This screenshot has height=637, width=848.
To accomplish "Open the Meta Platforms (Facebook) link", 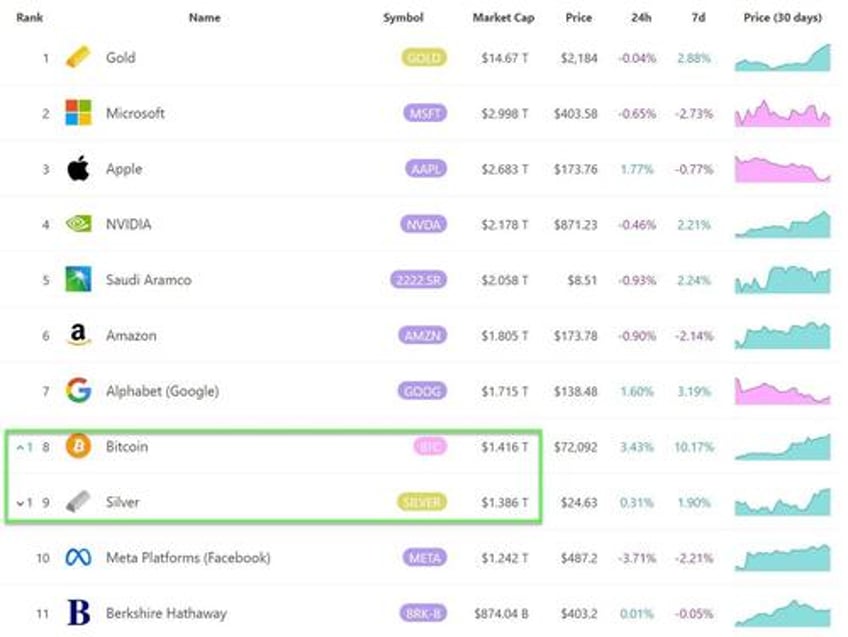I will point(188,558).
